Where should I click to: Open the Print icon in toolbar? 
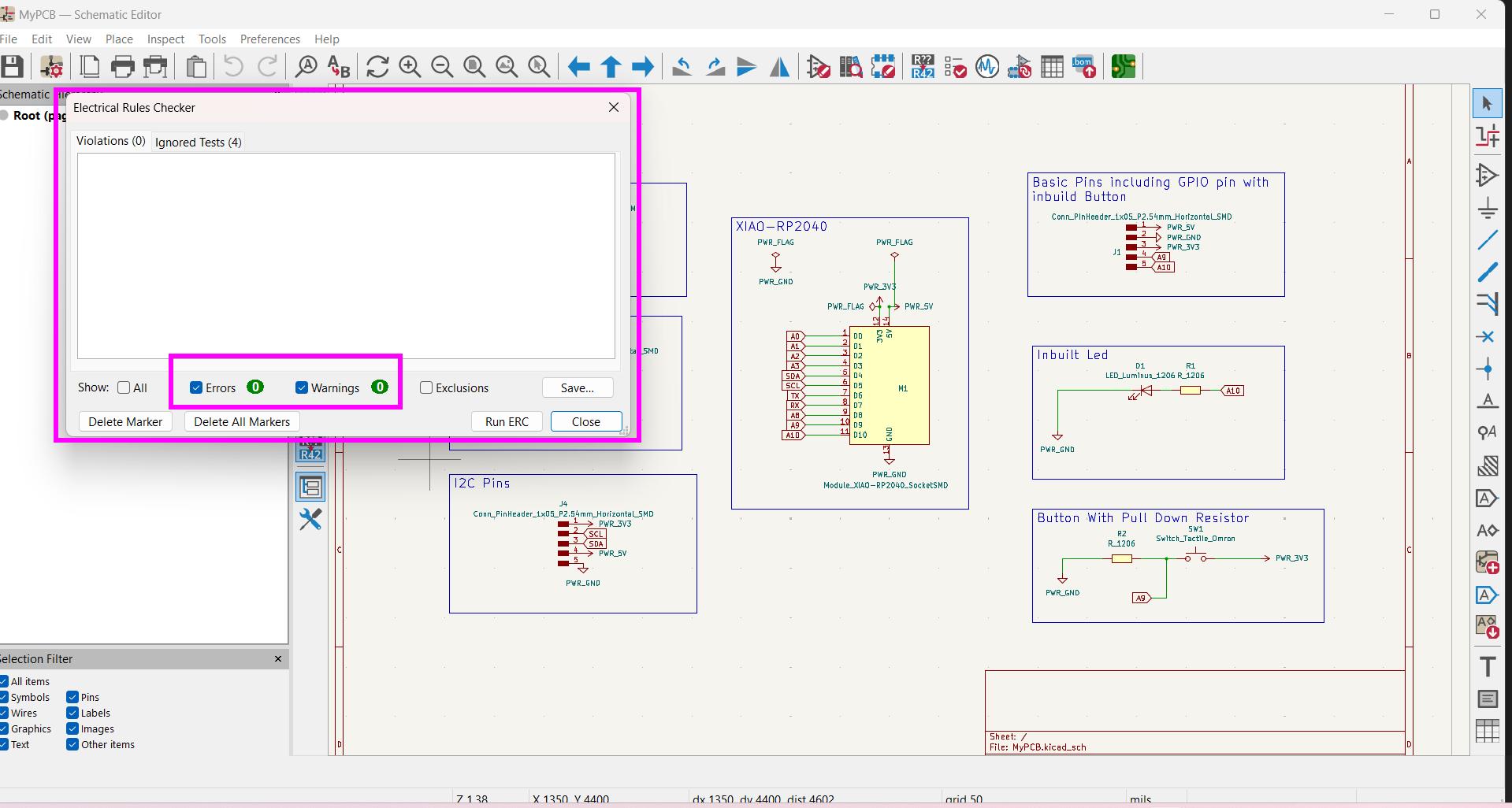pyautogui.click(x=122, y=67)
